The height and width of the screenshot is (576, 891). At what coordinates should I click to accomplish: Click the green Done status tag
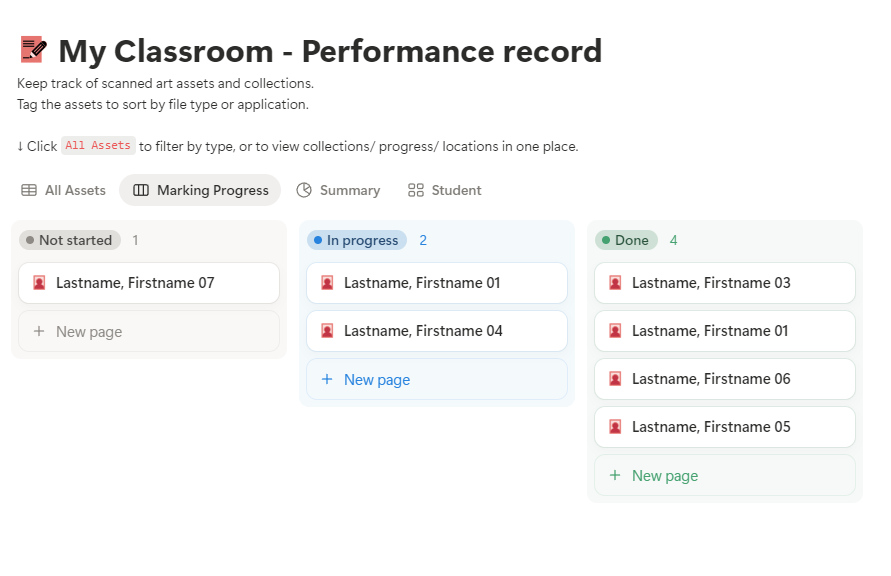(626, 240)
